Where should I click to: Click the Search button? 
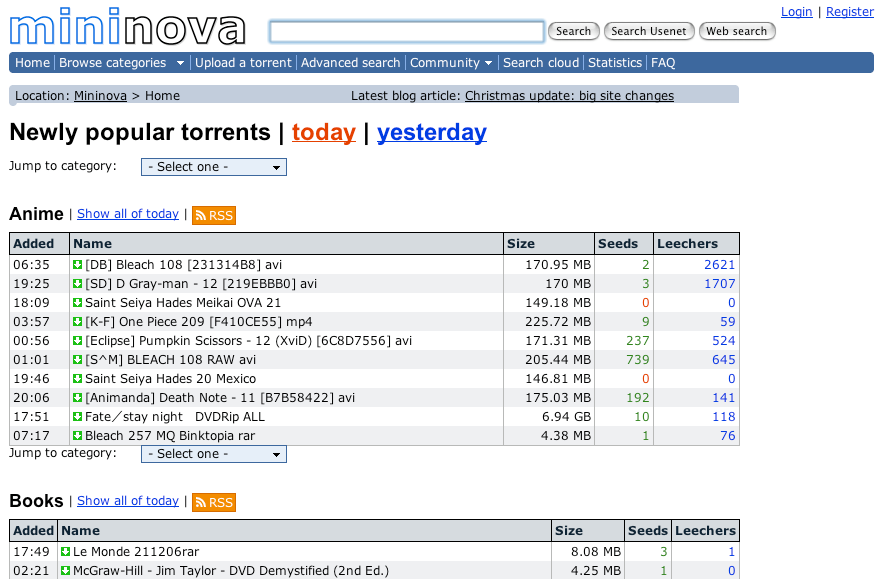click(573, 31)
